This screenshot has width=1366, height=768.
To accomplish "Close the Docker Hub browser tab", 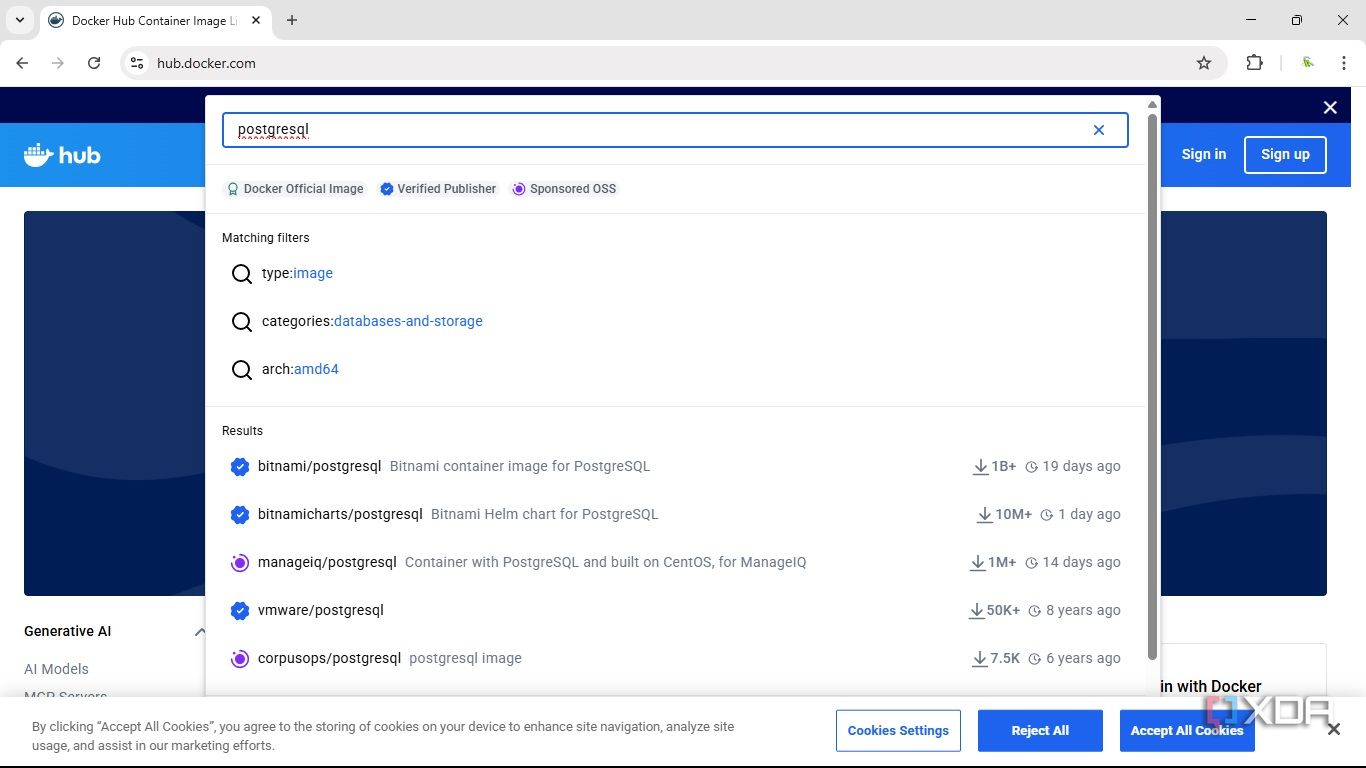I will click(256, 20).
